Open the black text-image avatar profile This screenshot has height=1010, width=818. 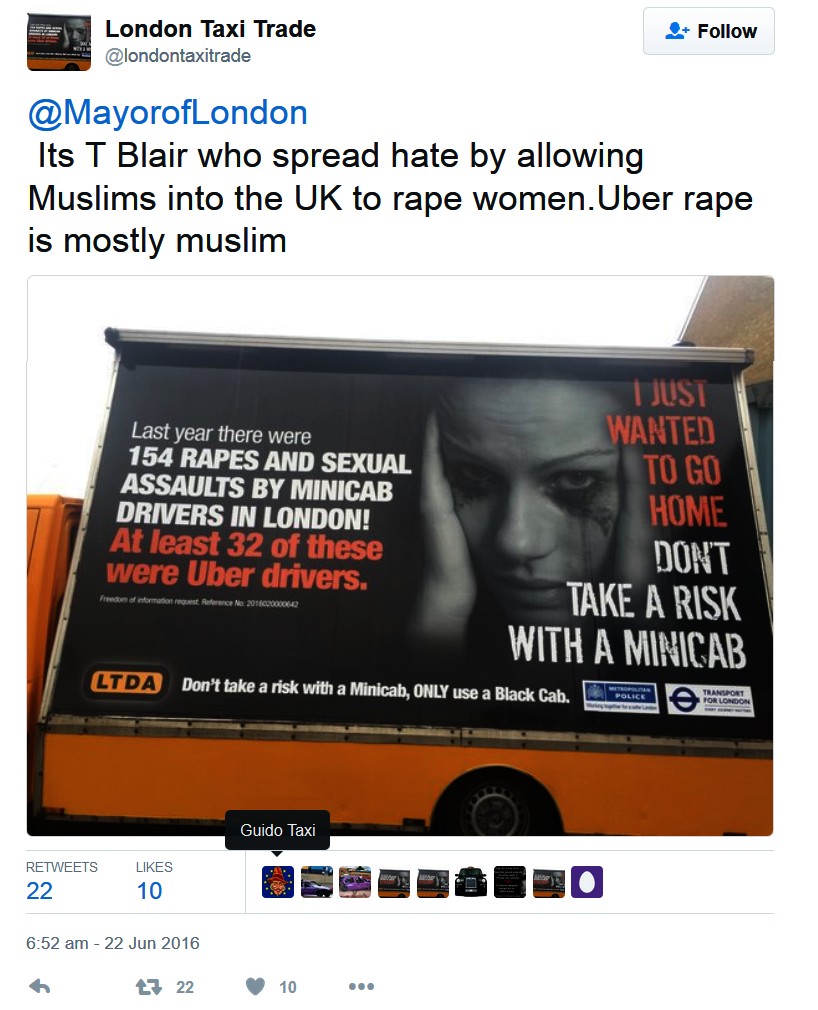(x=509, y=882)
